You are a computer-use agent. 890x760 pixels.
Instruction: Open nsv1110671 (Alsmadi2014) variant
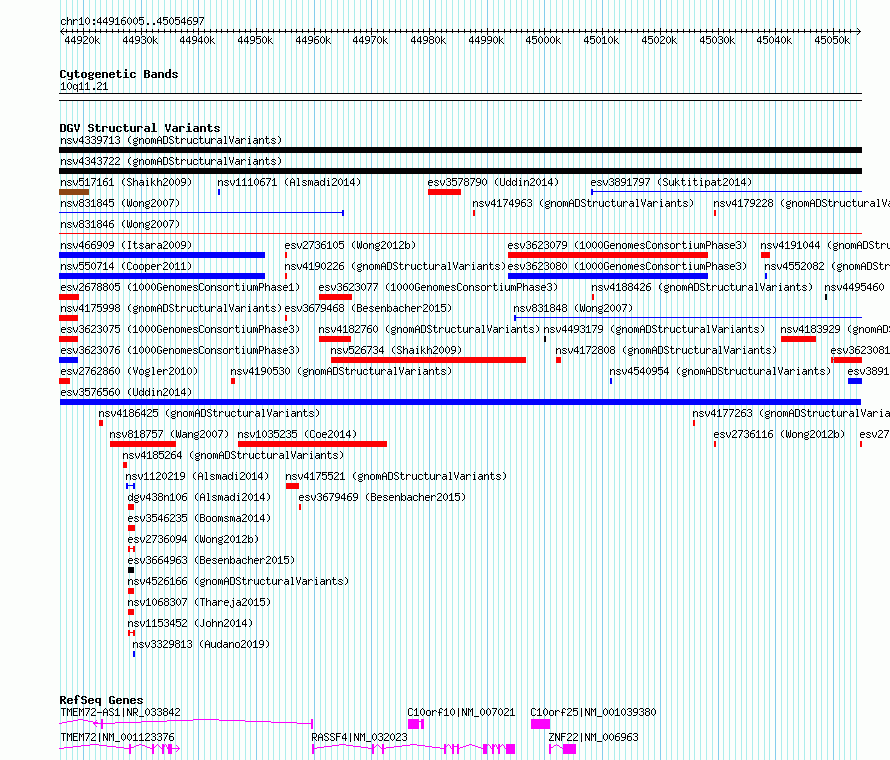tap(289, 182)
